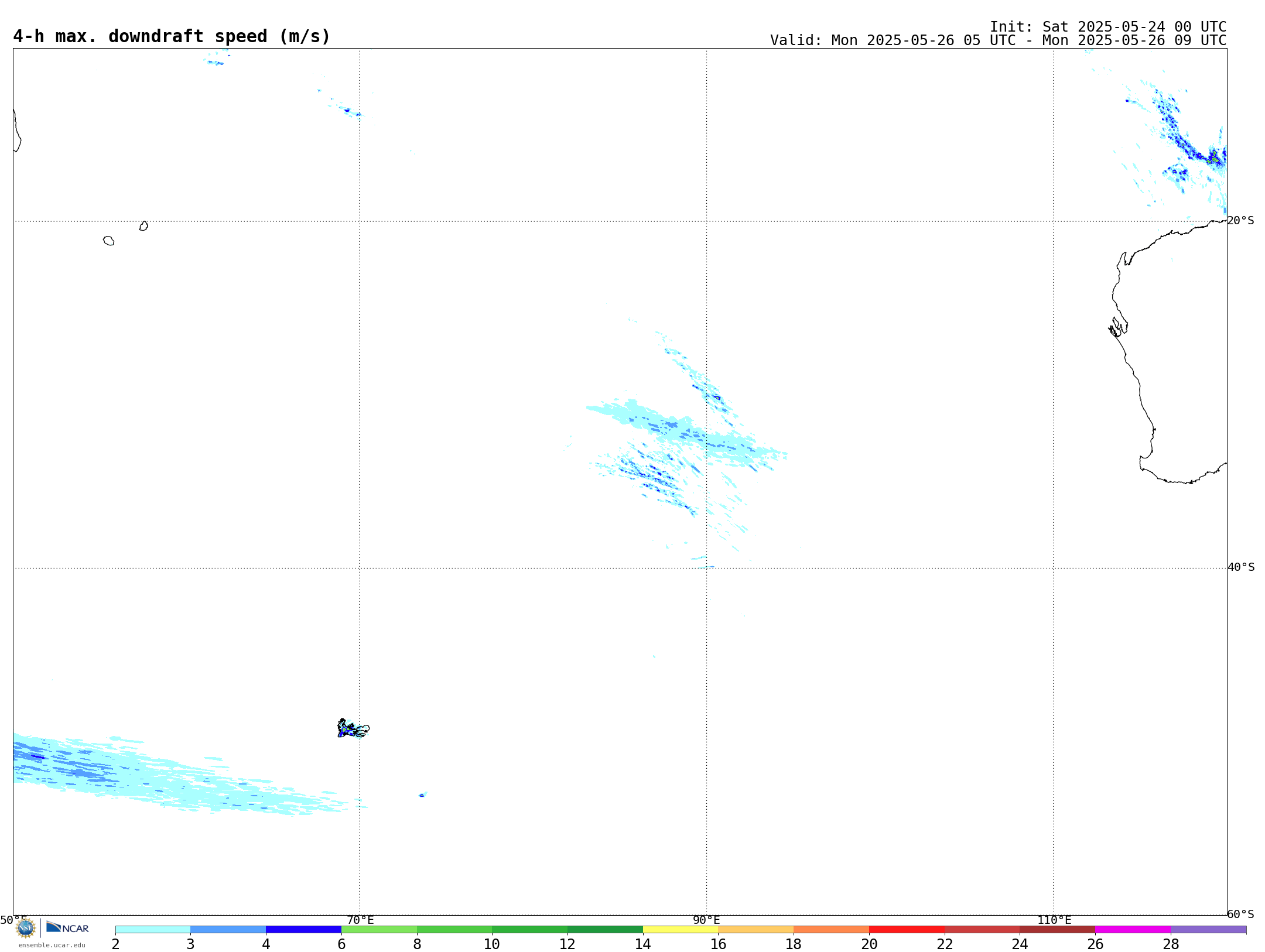Click the Madagascar coastline at left edge
1265x952 pixels.
click(16, 131)
